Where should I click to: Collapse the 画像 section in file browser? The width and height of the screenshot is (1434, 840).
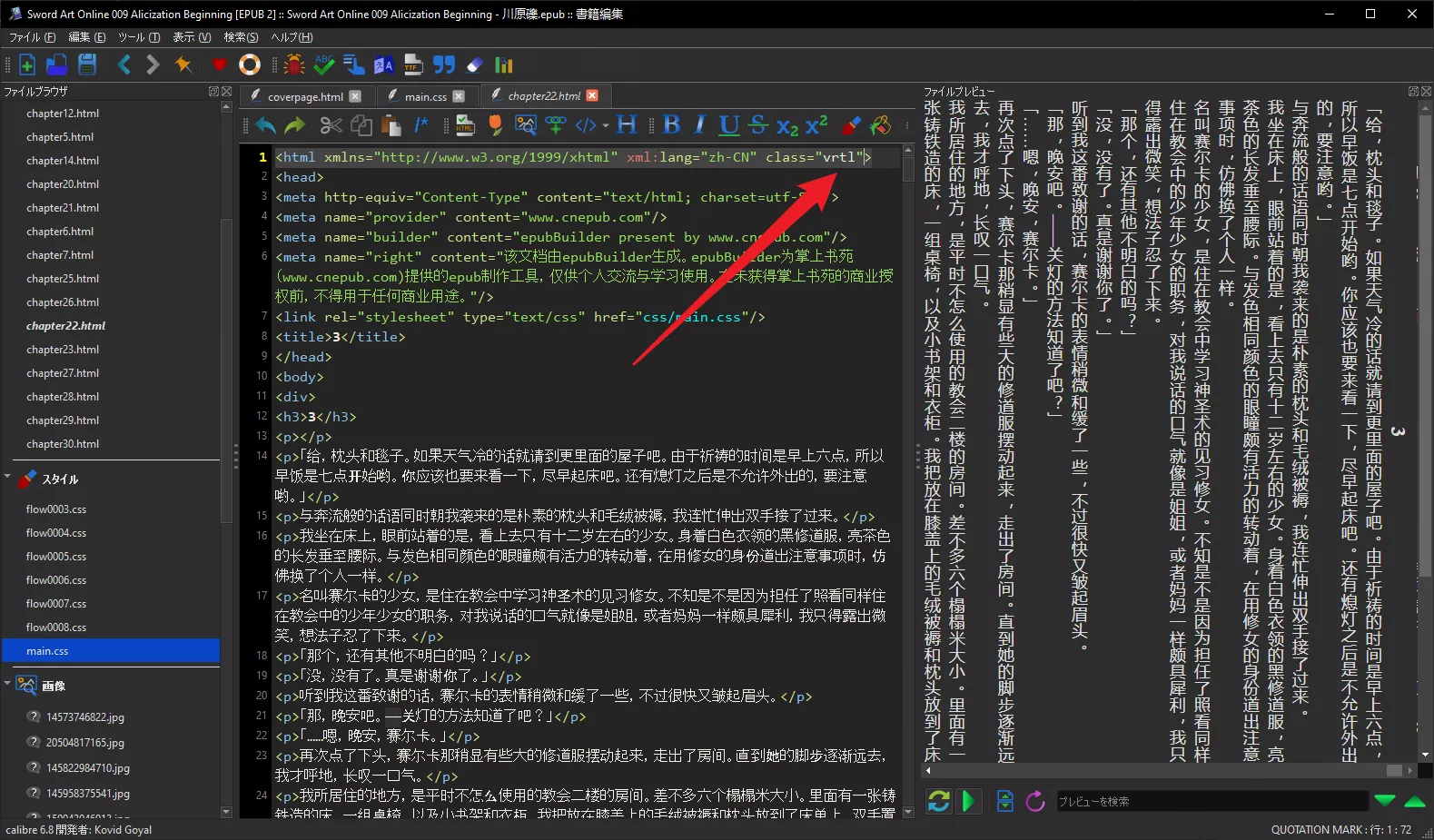pyautogui.click(x=8, y=684)
